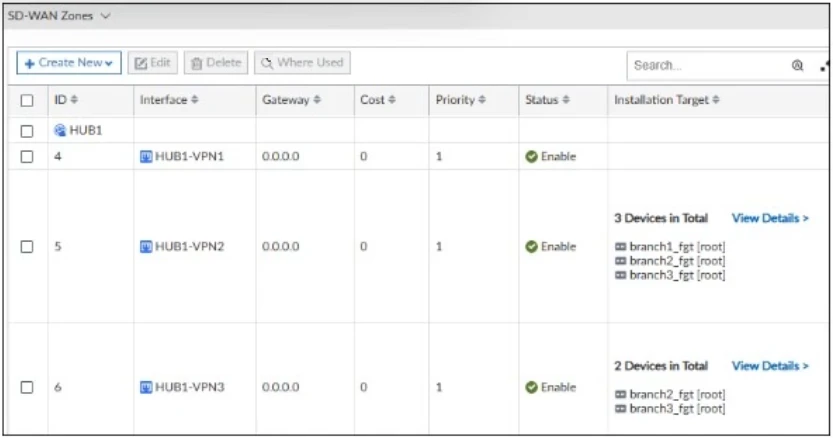Select the checkbox for row ID 6

tap(28, 387)
